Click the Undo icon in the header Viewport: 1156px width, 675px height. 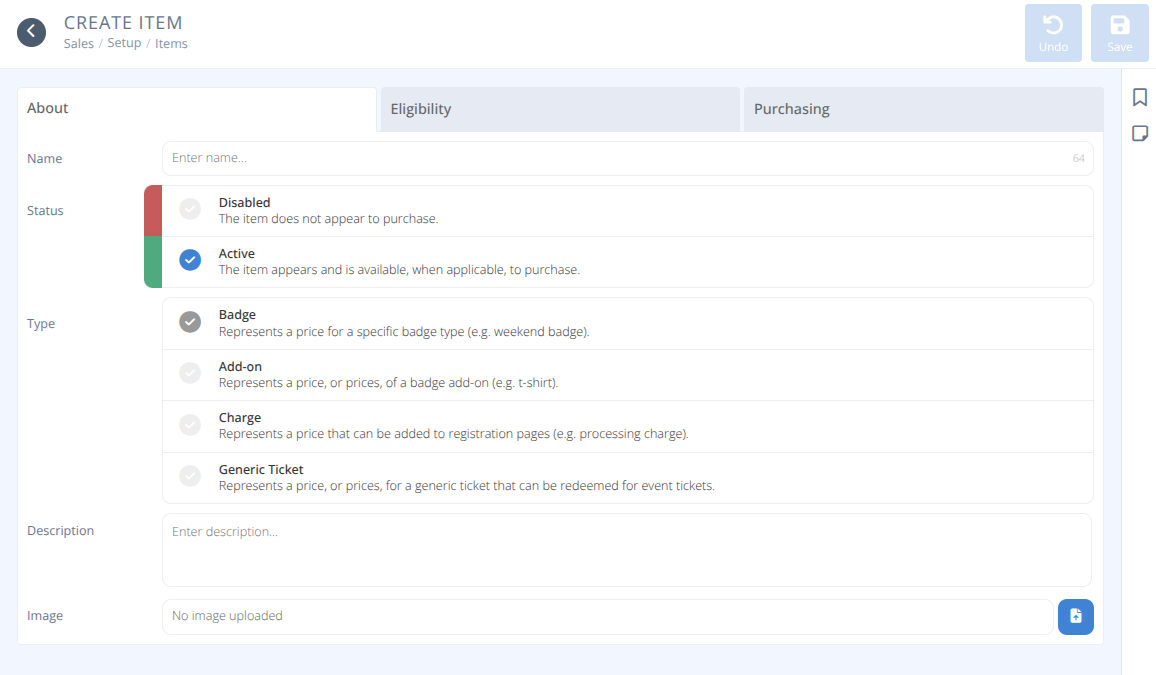pos(1053,32)
